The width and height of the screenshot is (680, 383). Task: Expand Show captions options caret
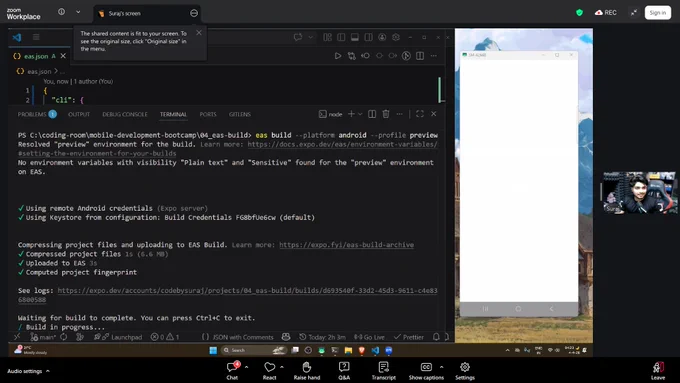click(x=441, y=367)
